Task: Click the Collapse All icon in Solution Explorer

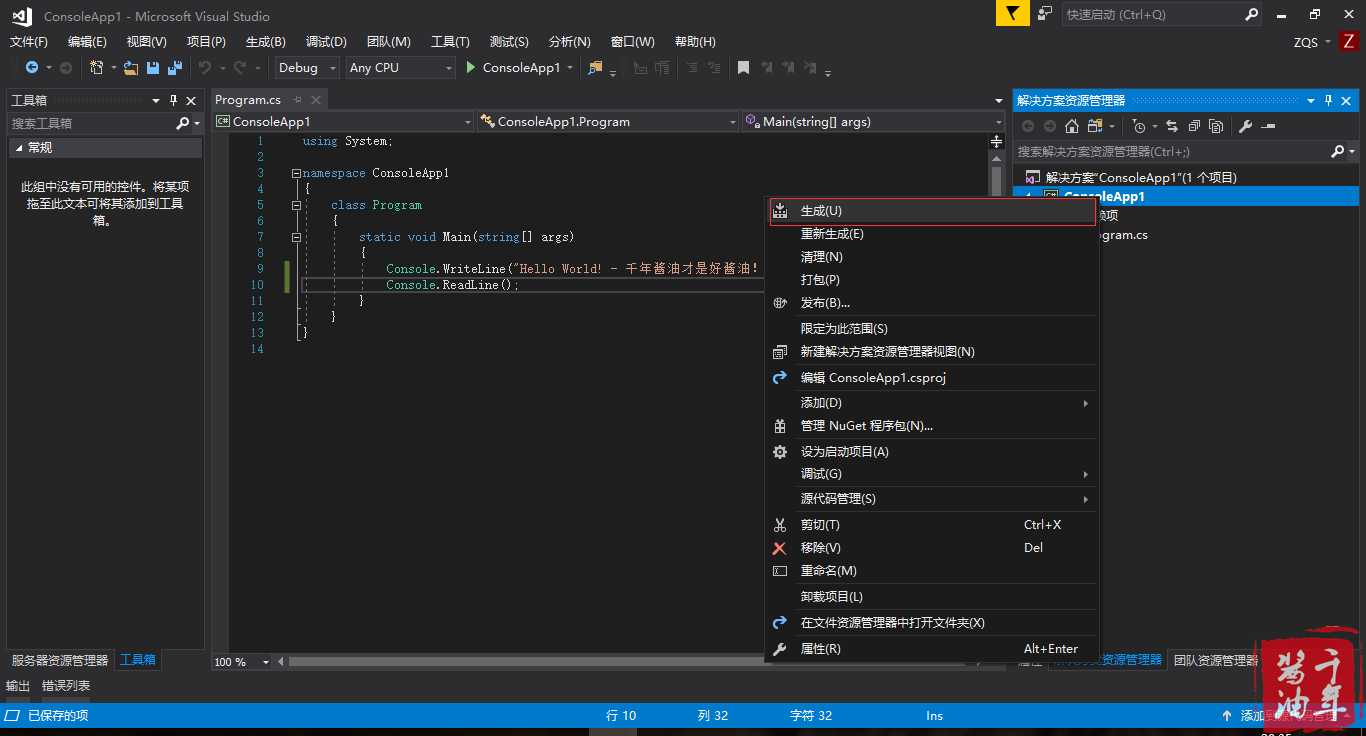Action: click(x=1194, y=126)
